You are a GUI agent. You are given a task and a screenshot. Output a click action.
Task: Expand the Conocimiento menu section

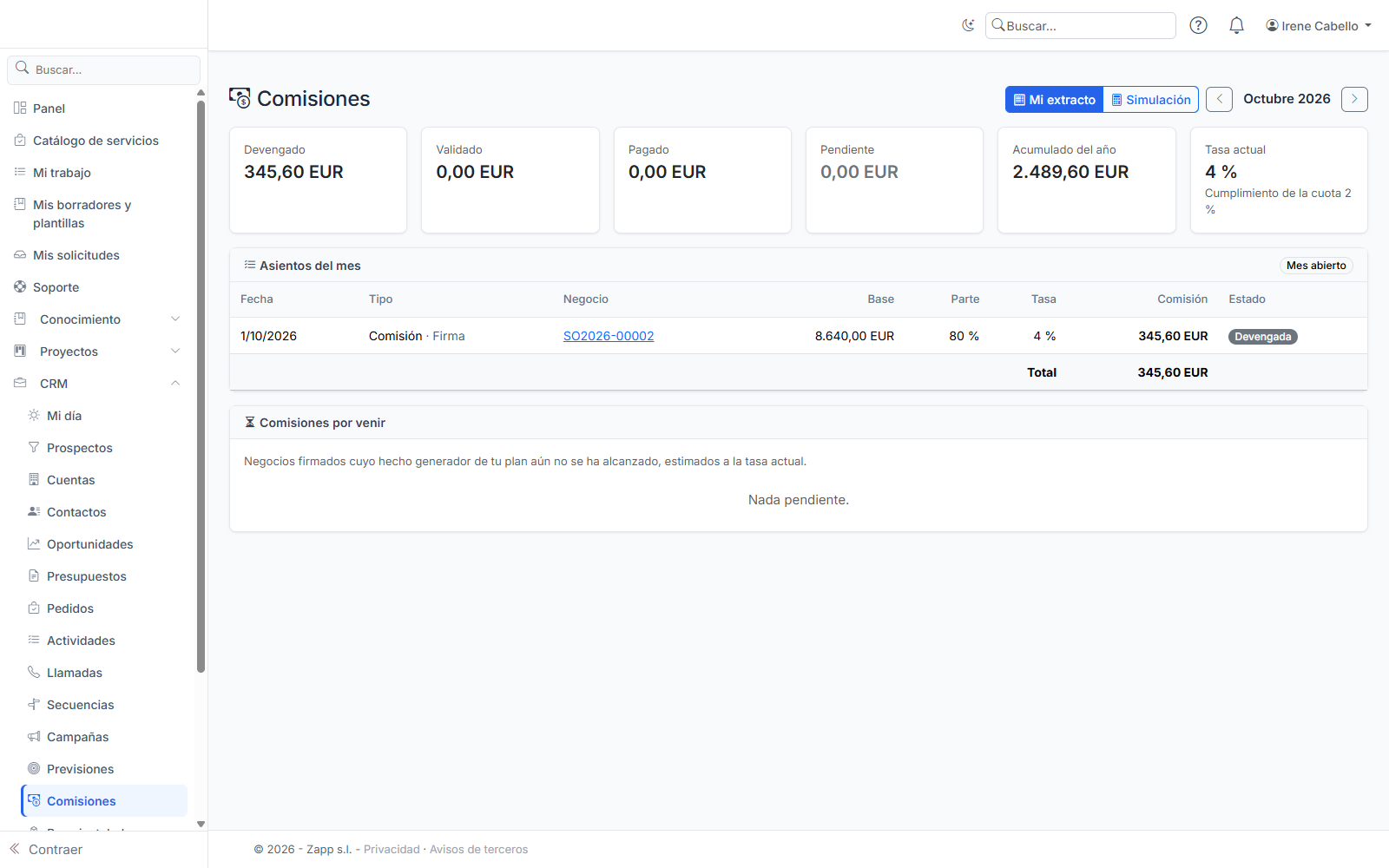click(x=97, y=319)
